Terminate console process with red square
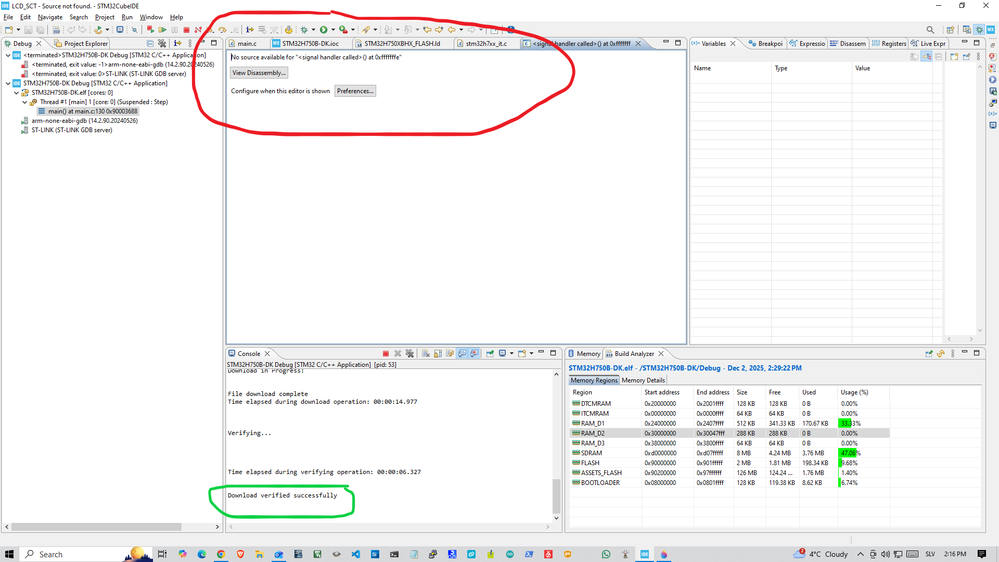The width and height of the screenshot is (999, 562). 385,353
